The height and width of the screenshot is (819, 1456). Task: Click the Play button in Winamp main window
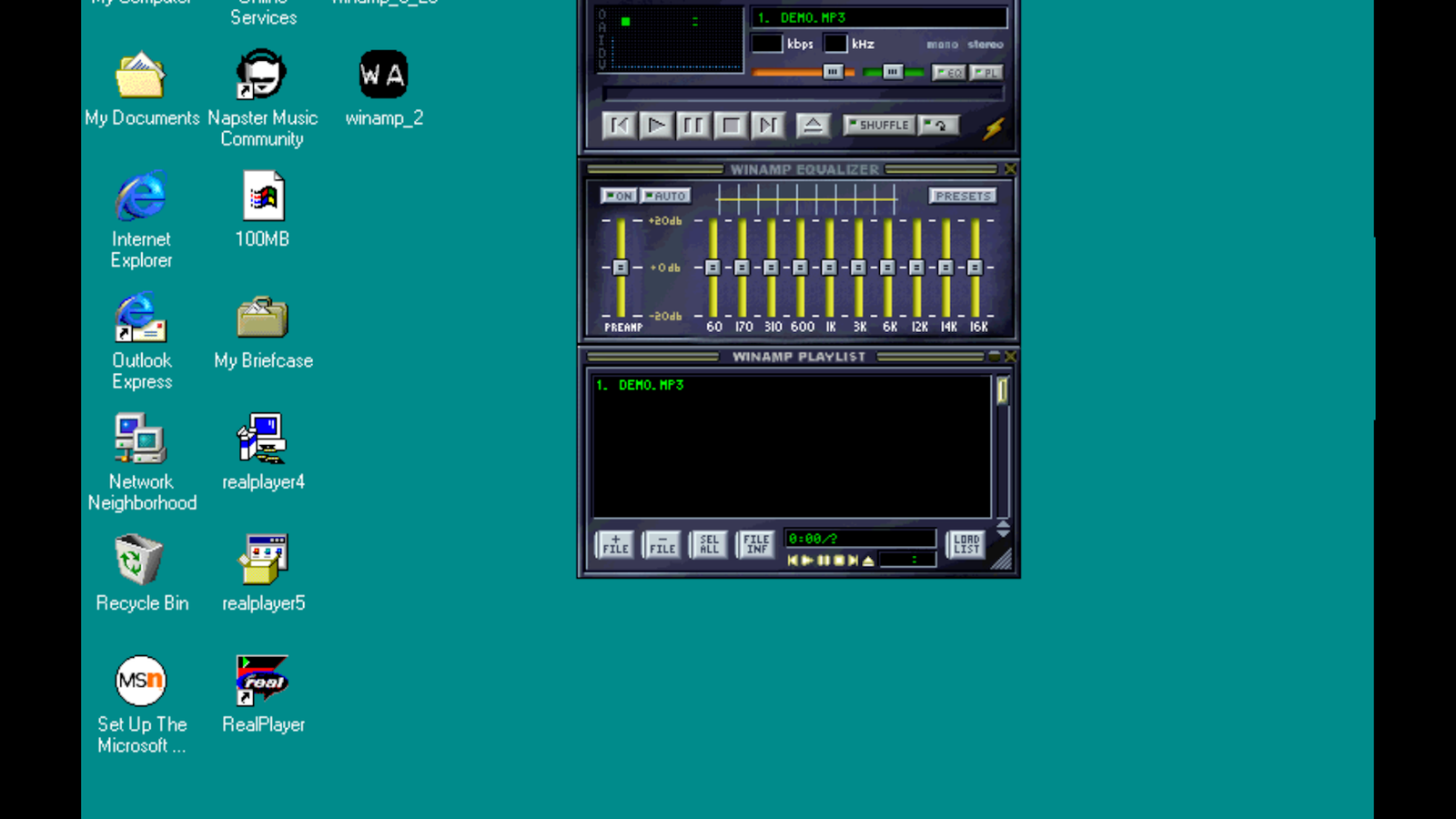click(x=656, y=126)
